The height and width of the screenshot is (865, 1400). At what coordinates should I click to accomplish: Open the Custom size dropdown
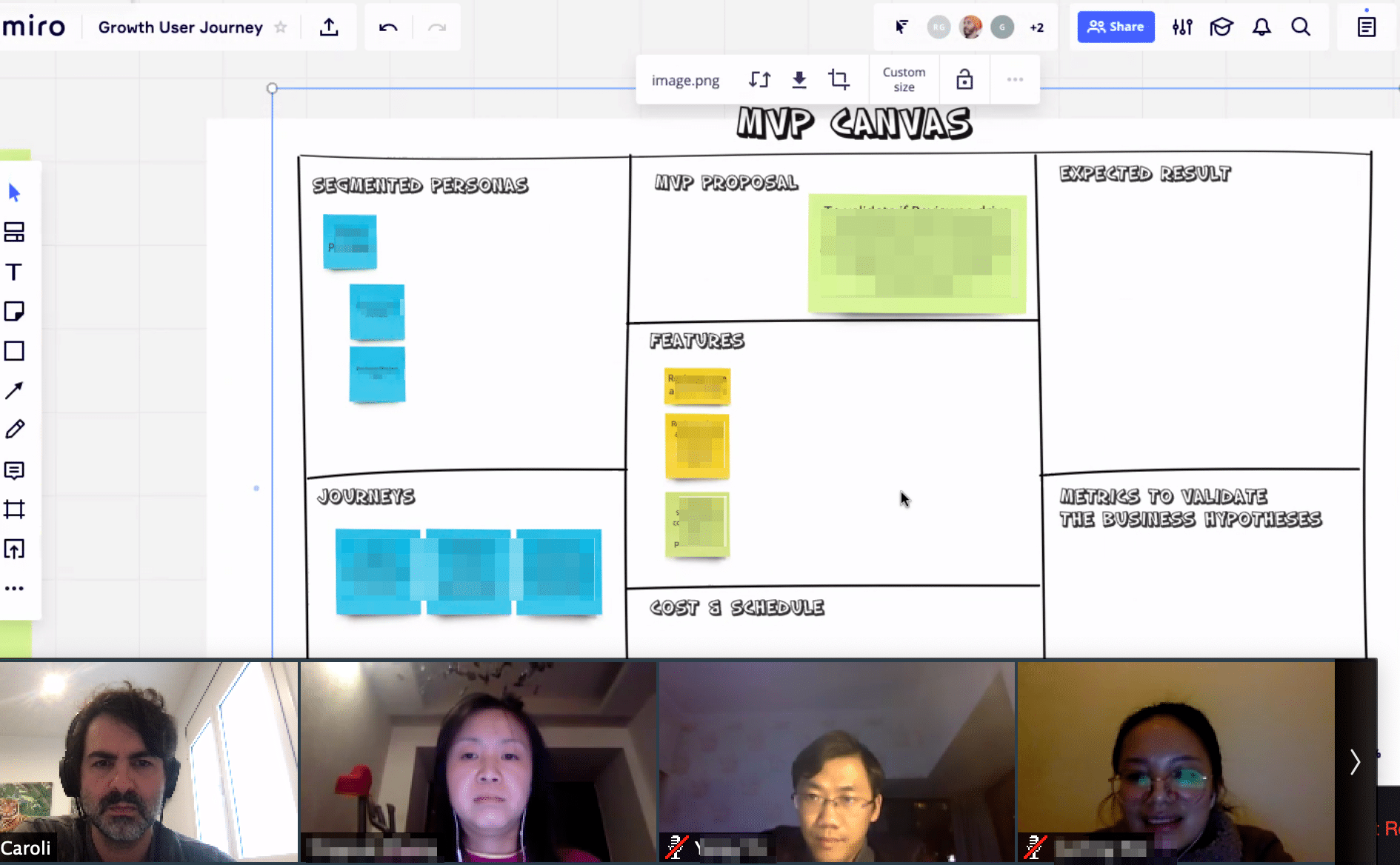coord(904,79)
